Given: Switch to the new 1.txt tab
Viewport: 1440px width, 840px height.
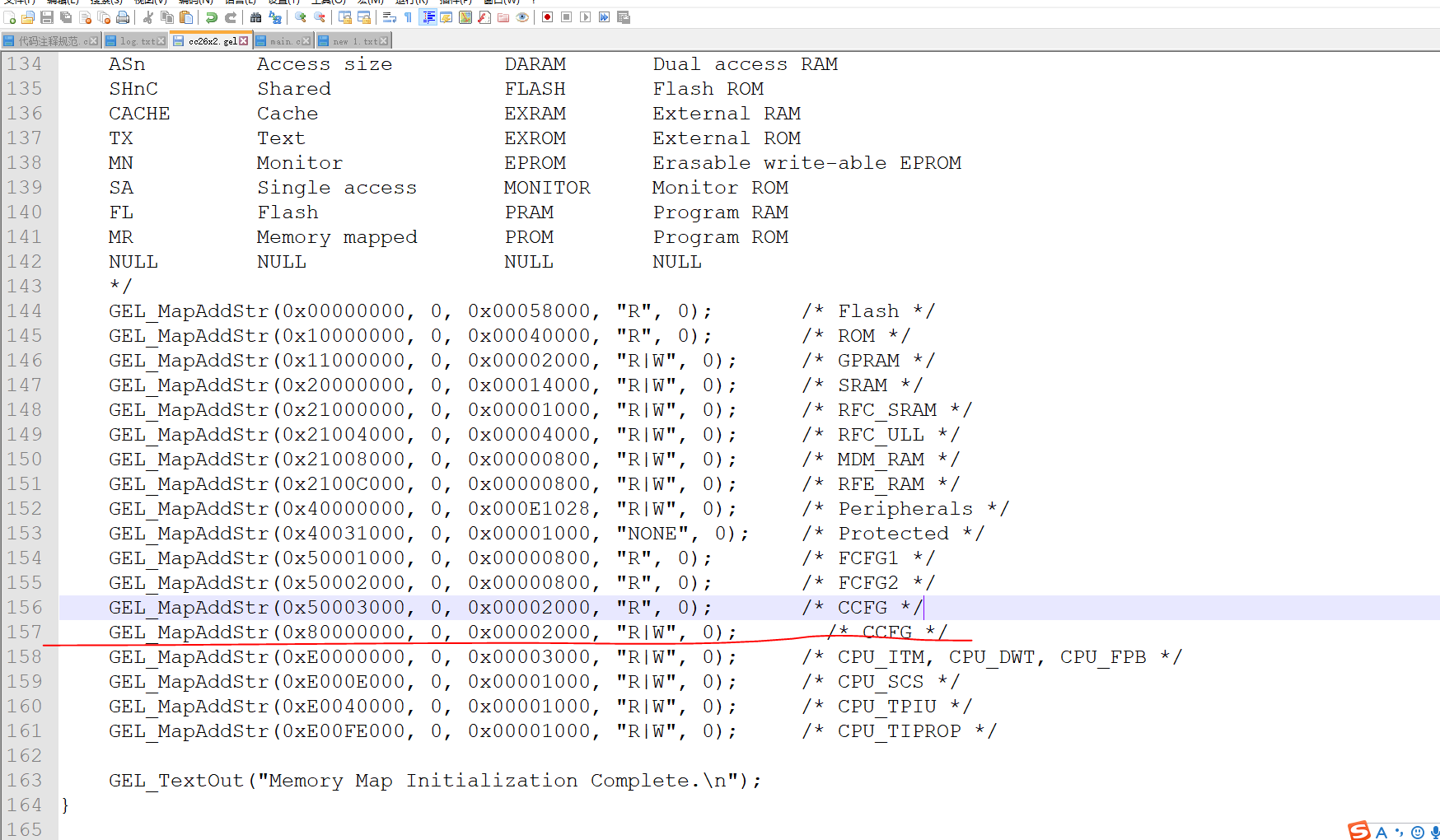Looking at the screenshot, I should point(353,41).
